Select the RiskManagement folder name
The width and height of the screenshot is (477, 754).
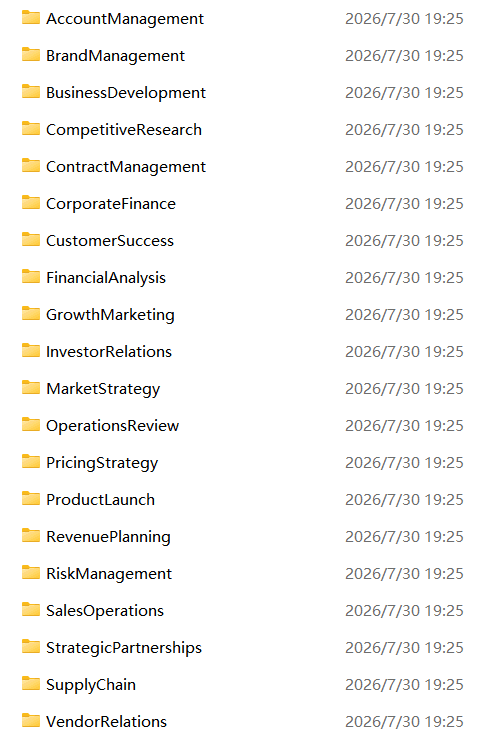[109, 574]
